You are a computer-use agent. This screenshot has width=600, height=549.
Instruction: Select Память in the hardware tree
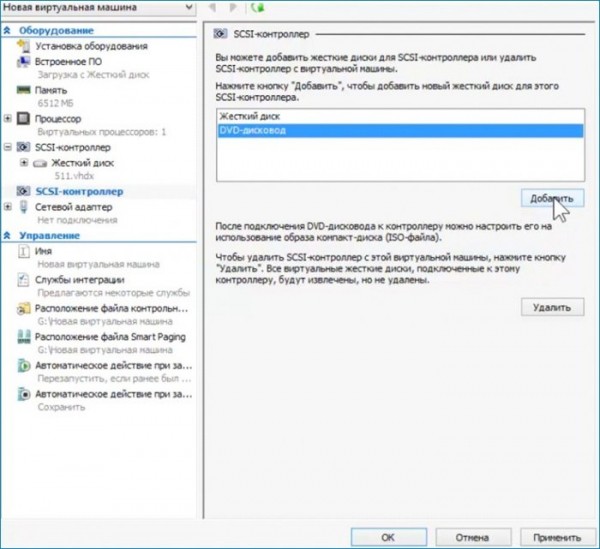point(51,90)
